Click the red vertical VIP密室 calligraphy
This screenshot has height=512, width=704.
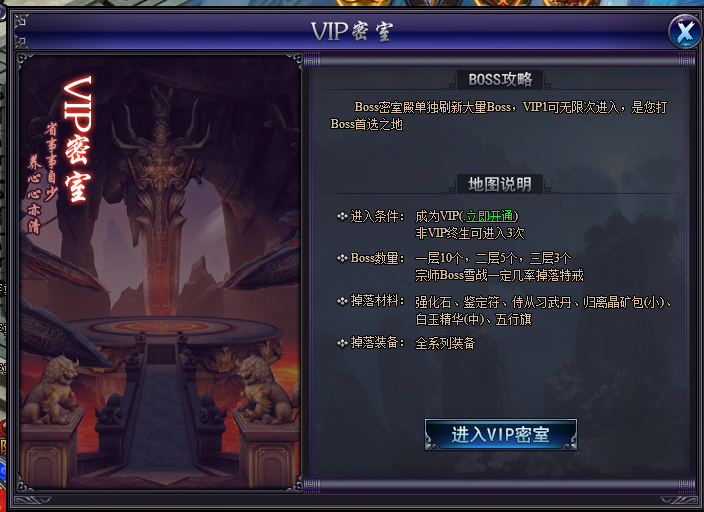pos(78,139)
